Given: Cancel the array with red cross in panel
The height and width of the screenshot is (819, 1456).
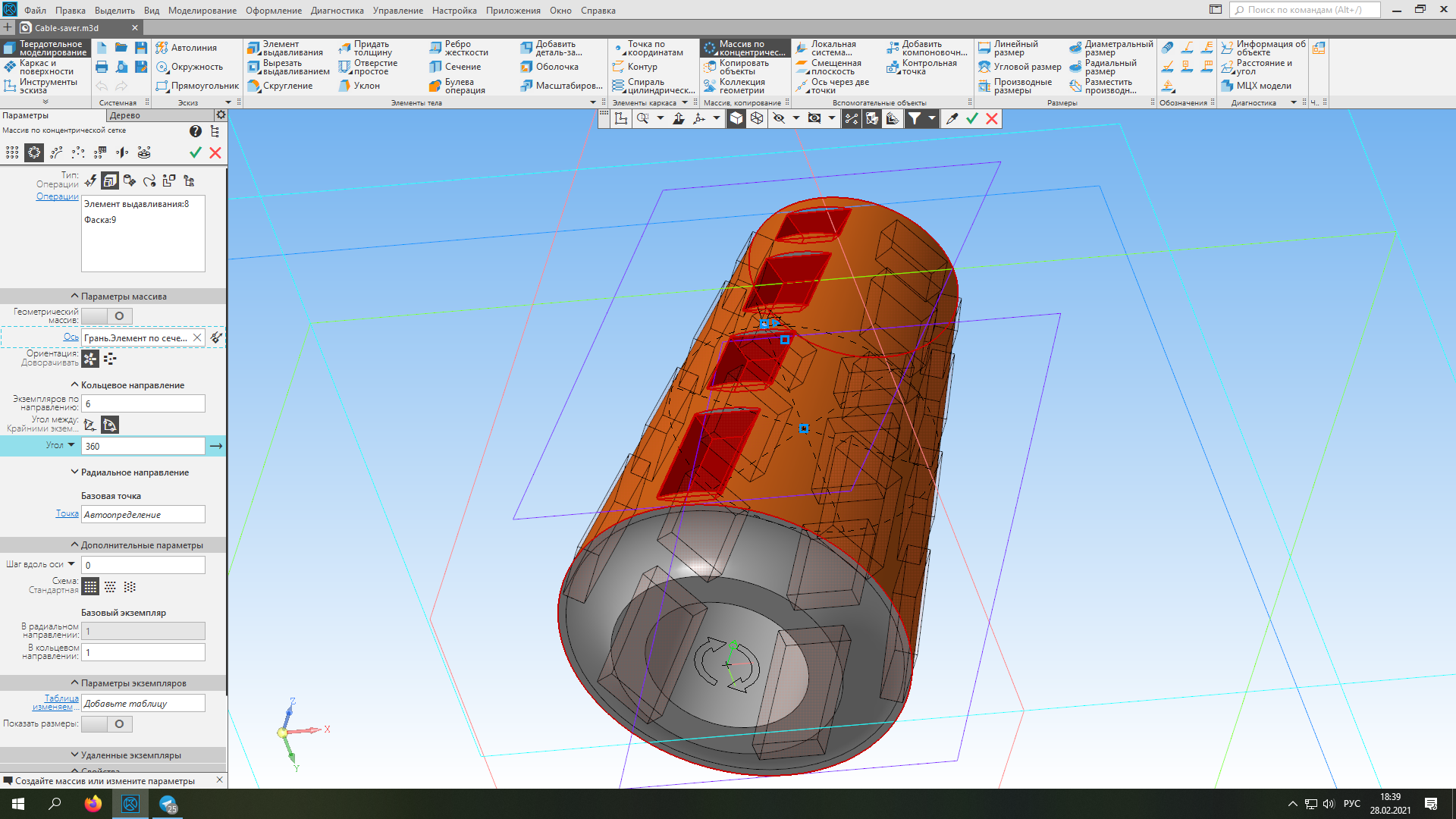Looking at the screenshot, I should (215, 152).
